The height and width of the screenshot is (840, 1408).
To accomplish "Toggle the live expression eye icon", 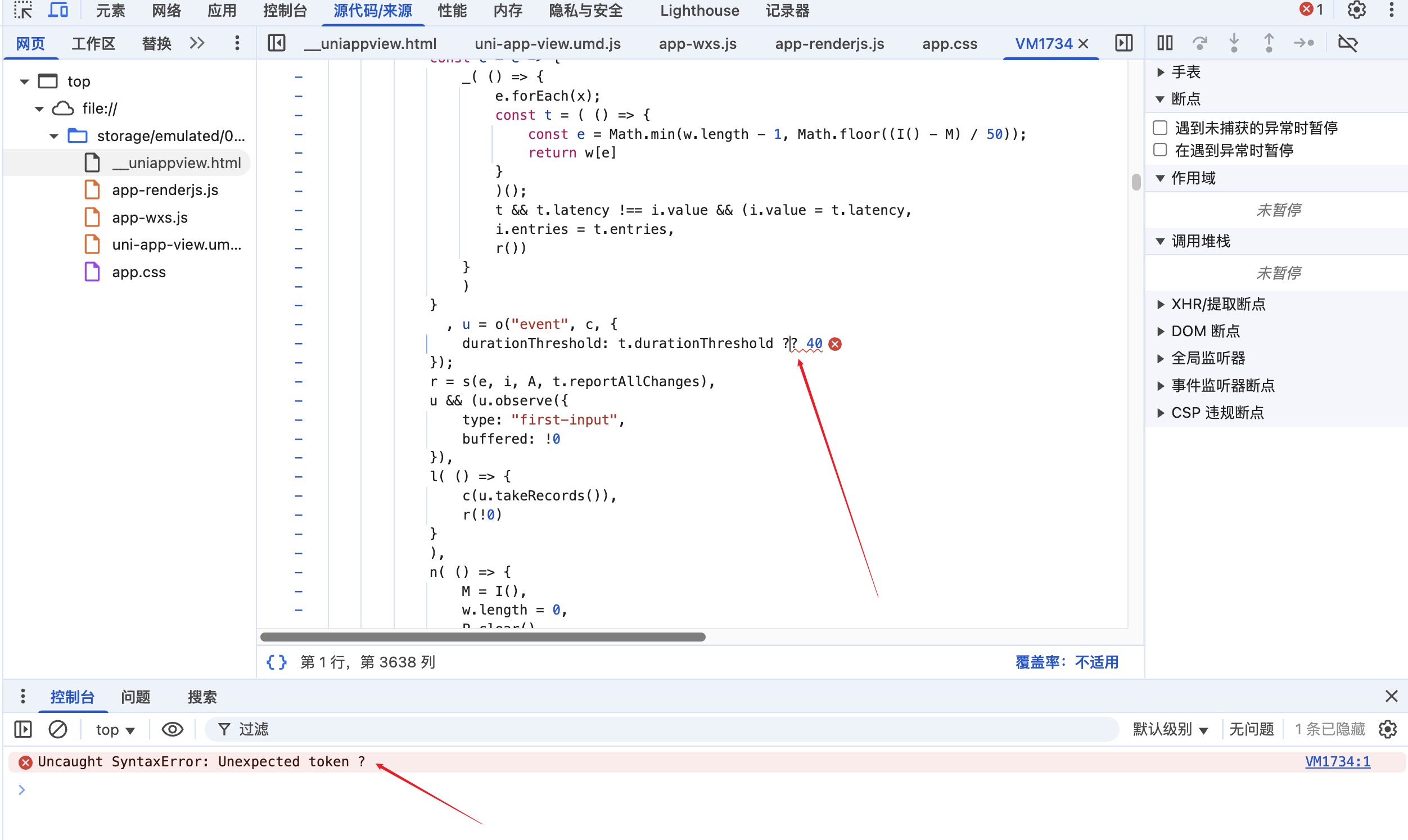I will pos(172,729).
